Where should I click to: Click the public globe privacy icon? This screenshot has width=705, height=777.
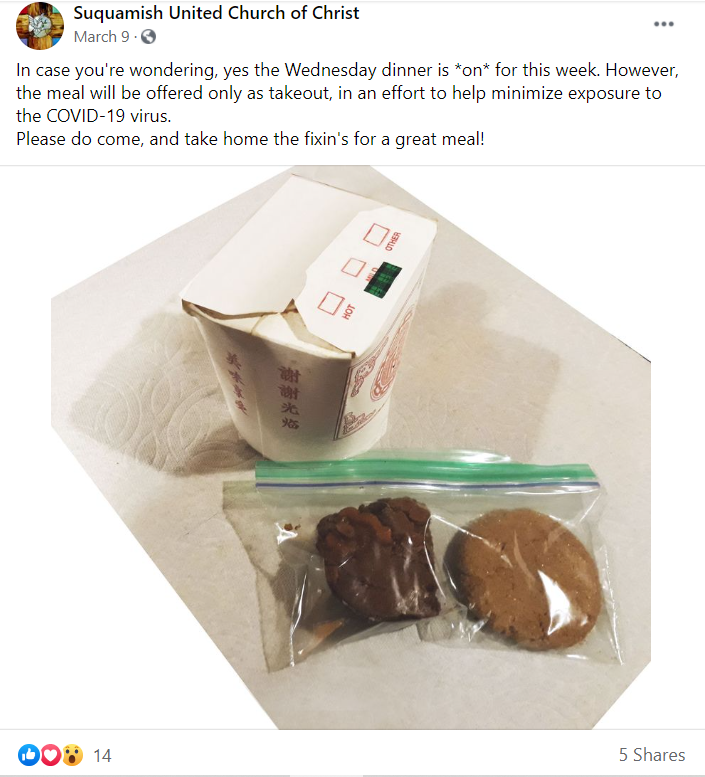click(148, 37)
